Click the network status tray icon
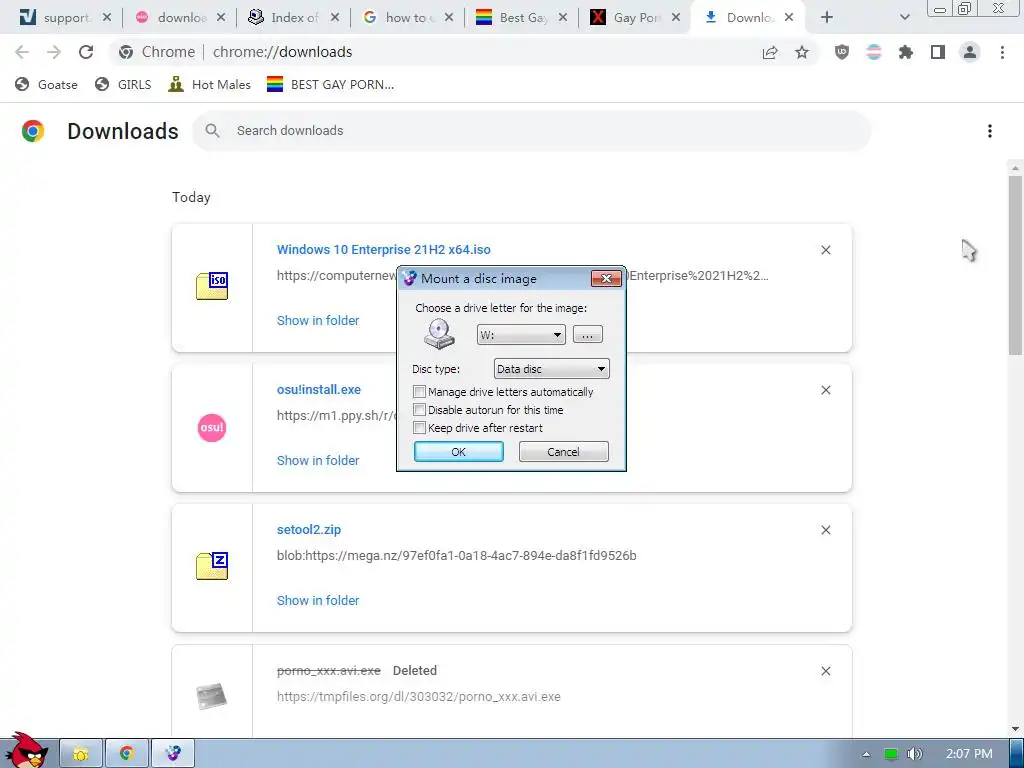This screenshot has height=768, width=1024. [891, 754]
